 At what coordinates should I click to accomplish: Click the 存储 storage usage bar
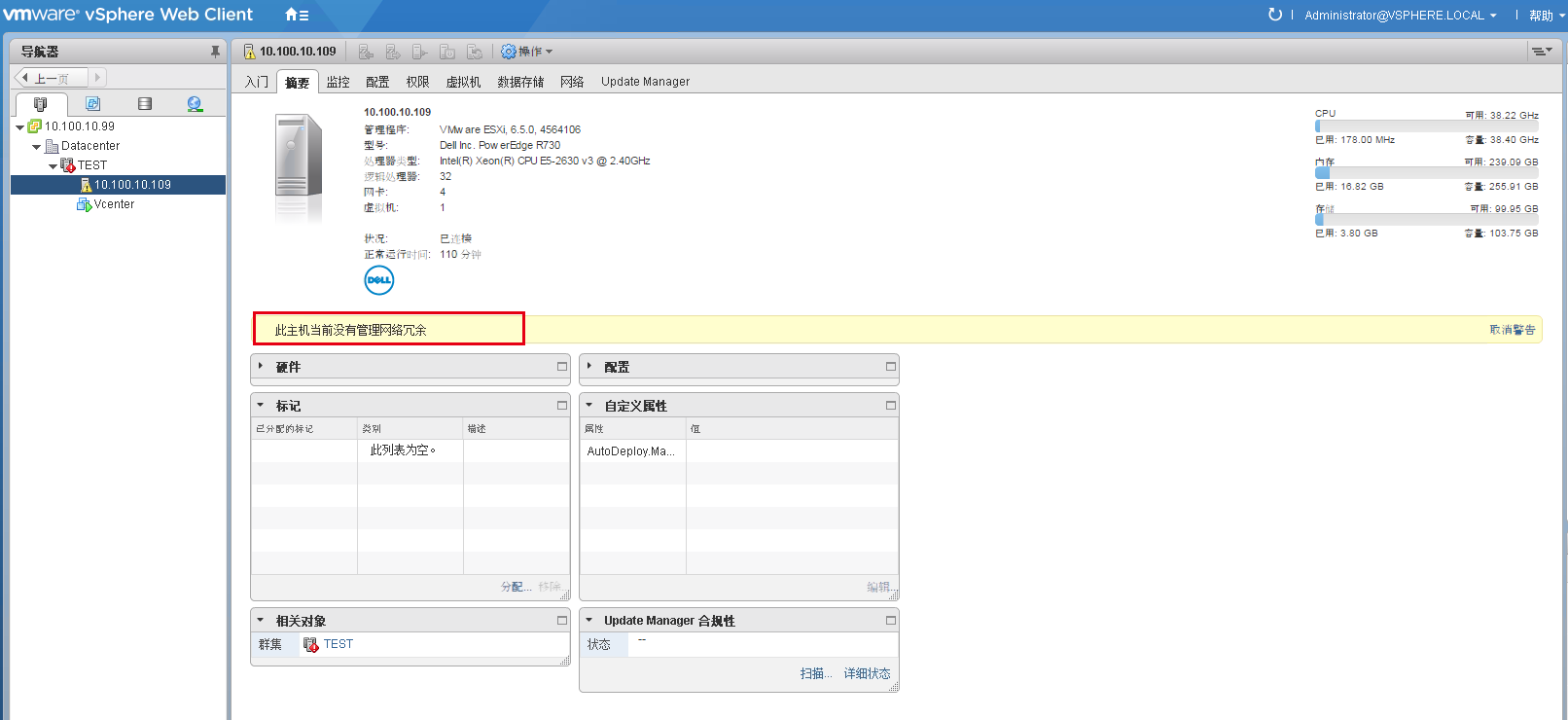tap(1426, 220)
